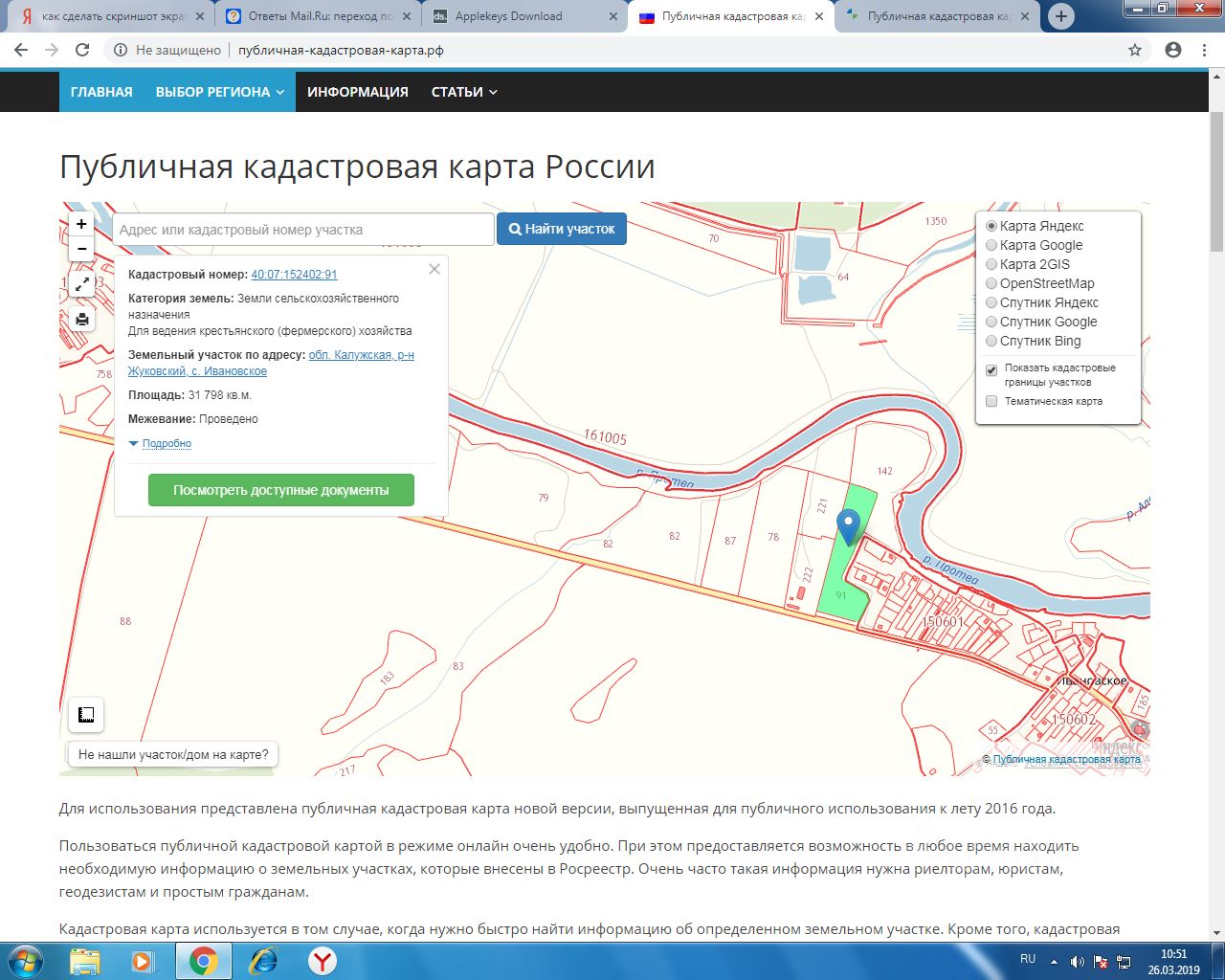Open Chrome three-dot menu
This screenshot has width=1225, height=980.
tap(1204, 50)
